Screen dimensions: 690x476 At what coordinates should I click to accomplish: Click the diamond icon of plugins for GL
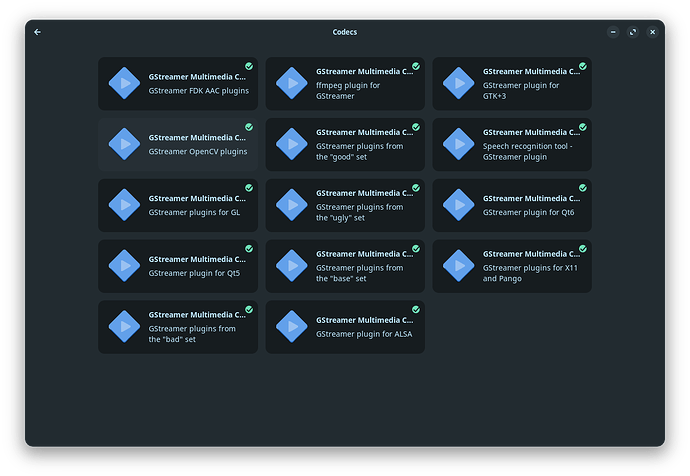click(125, 205)
